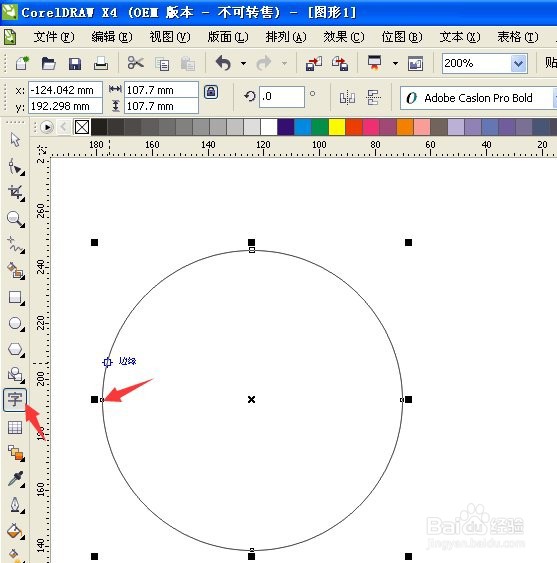557x563 pixels.
Task: Open the 文本(X) menu
Action: click(x=460, y=37)
